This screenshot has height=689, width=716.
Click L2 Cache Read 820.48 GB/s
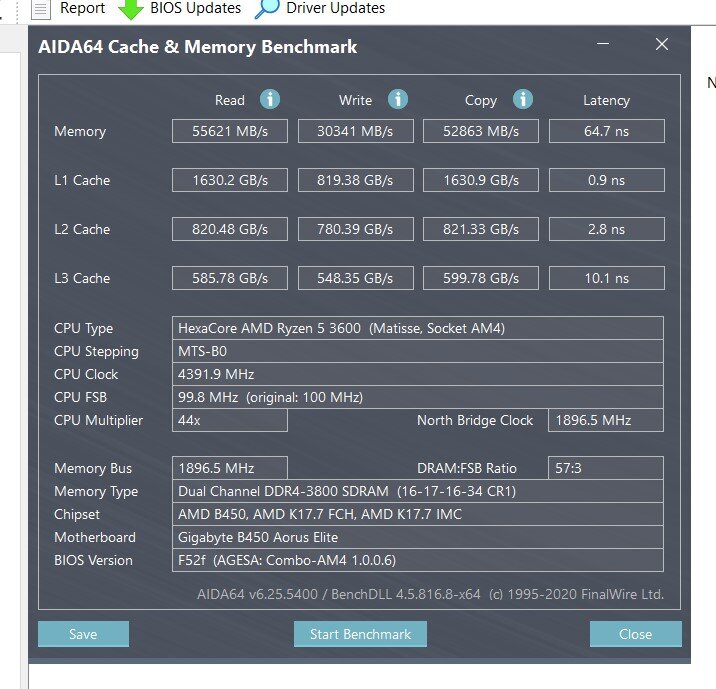tap(230, 229)
